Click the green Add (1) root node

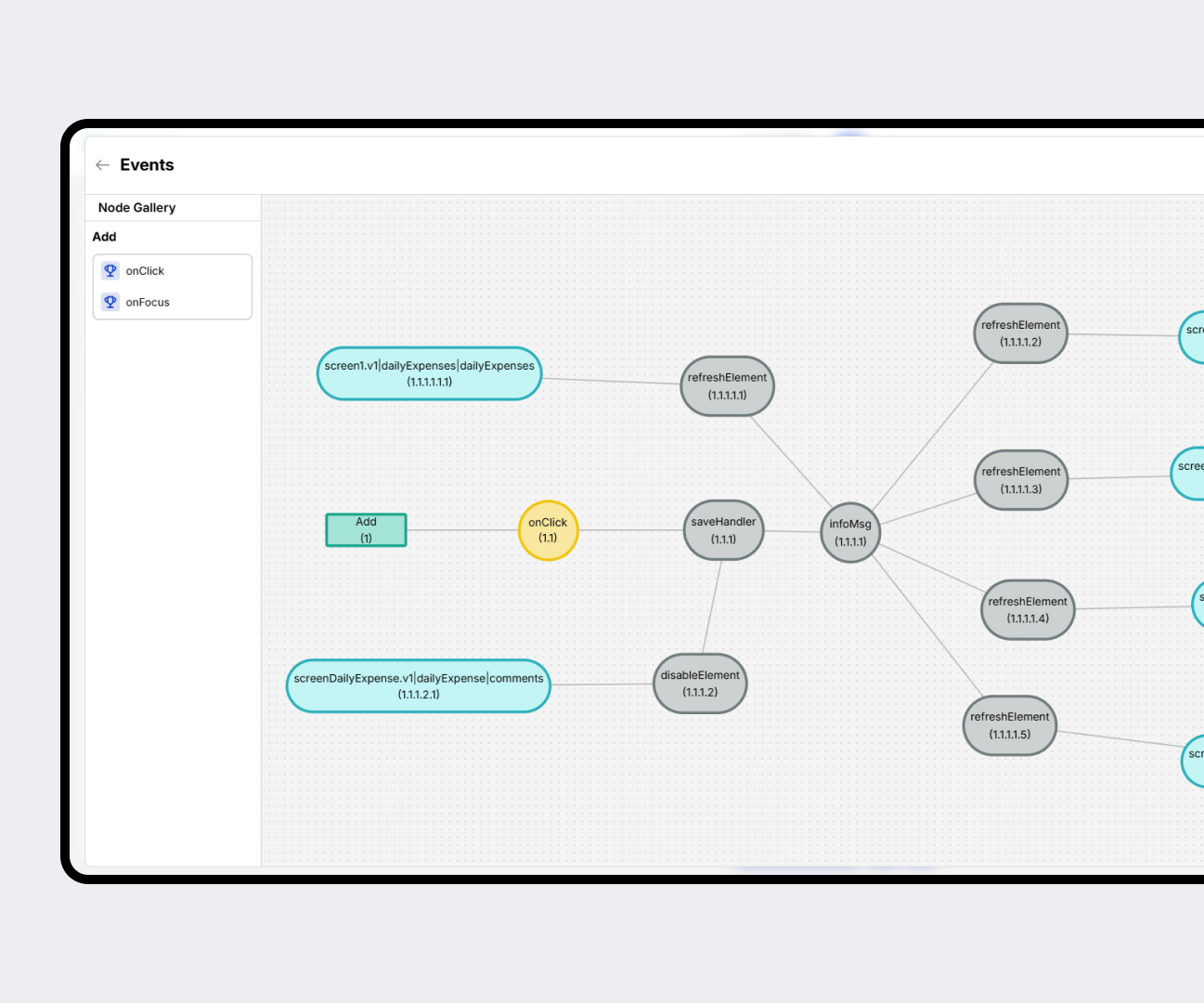tap(366, 530)
